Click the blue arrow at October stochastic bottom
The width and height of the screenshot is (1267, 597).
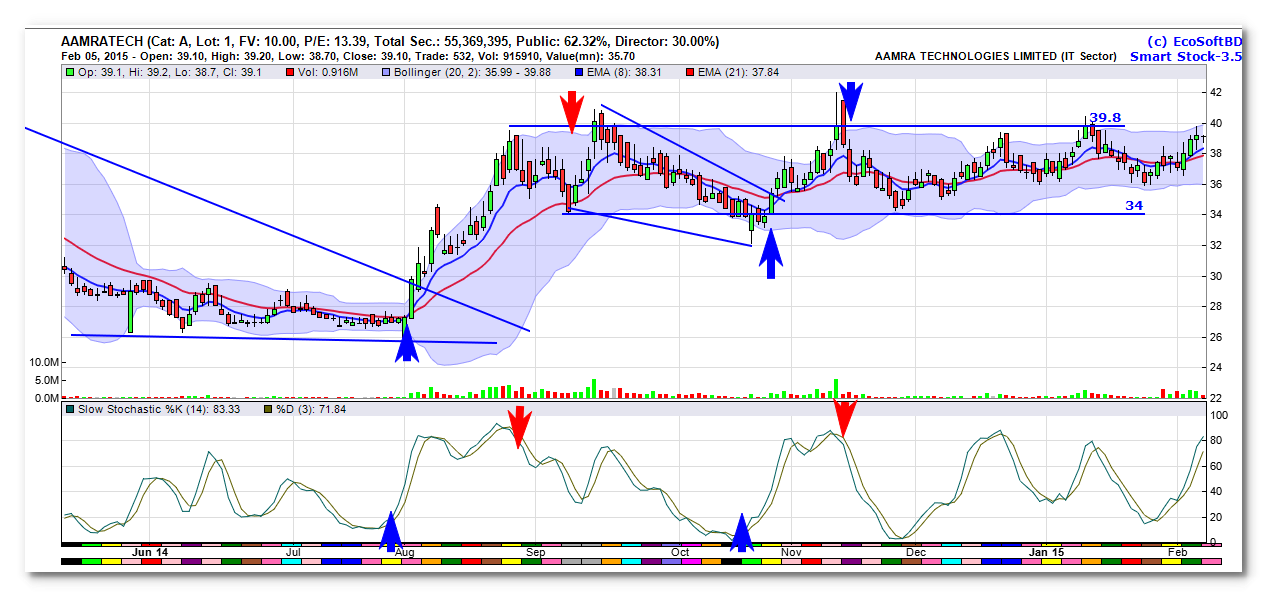coord(741,533)
